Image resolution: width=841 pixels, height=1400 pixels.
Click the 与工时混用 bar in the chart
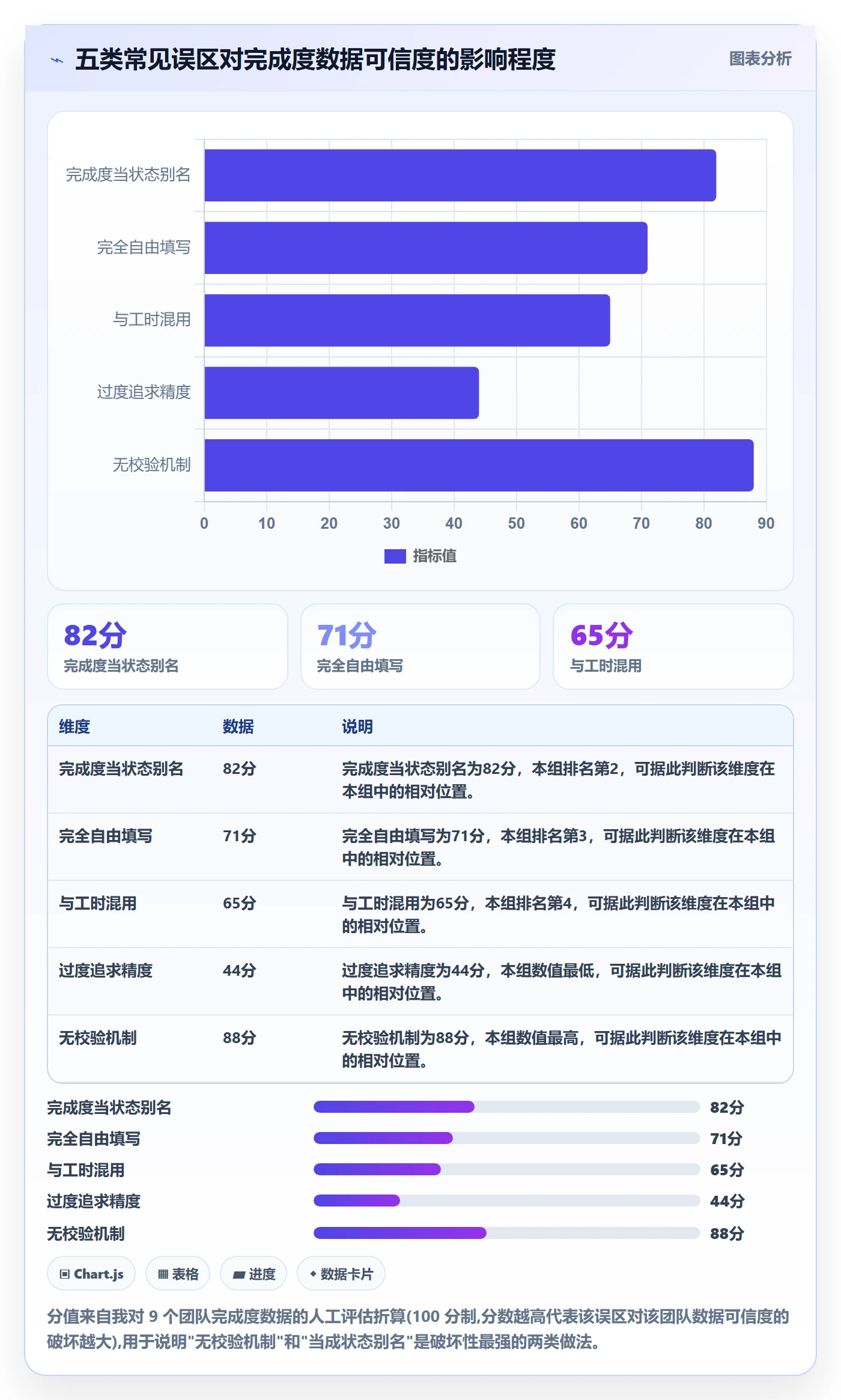(x=407, y=320)
